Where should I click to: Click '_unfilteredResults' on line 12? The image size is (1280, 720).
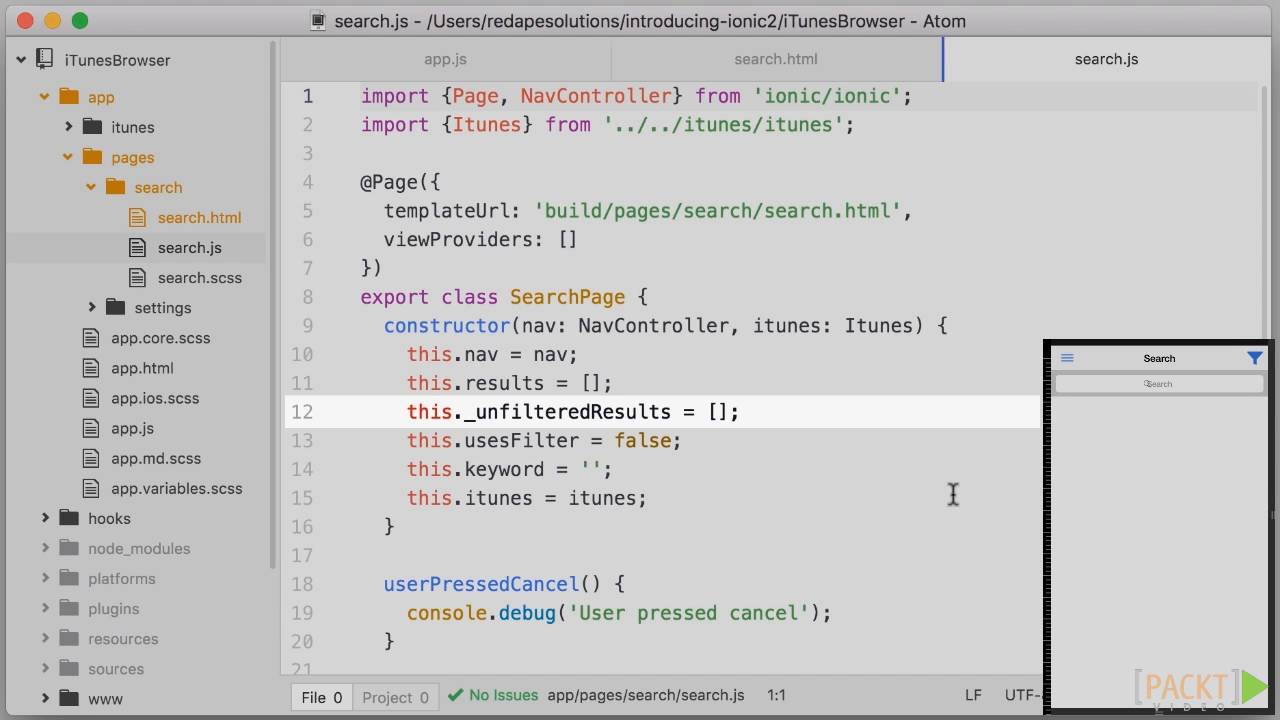(x=567, y=412)
